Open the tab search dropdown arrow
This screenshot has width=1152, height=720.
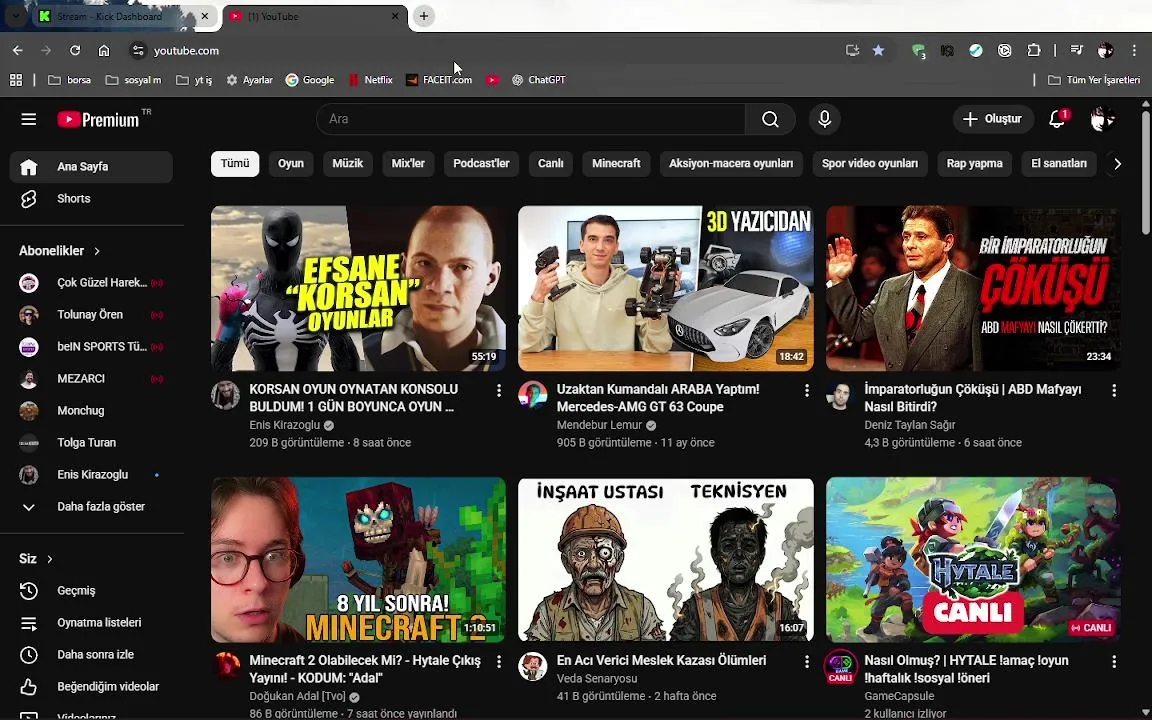[15, 16]
